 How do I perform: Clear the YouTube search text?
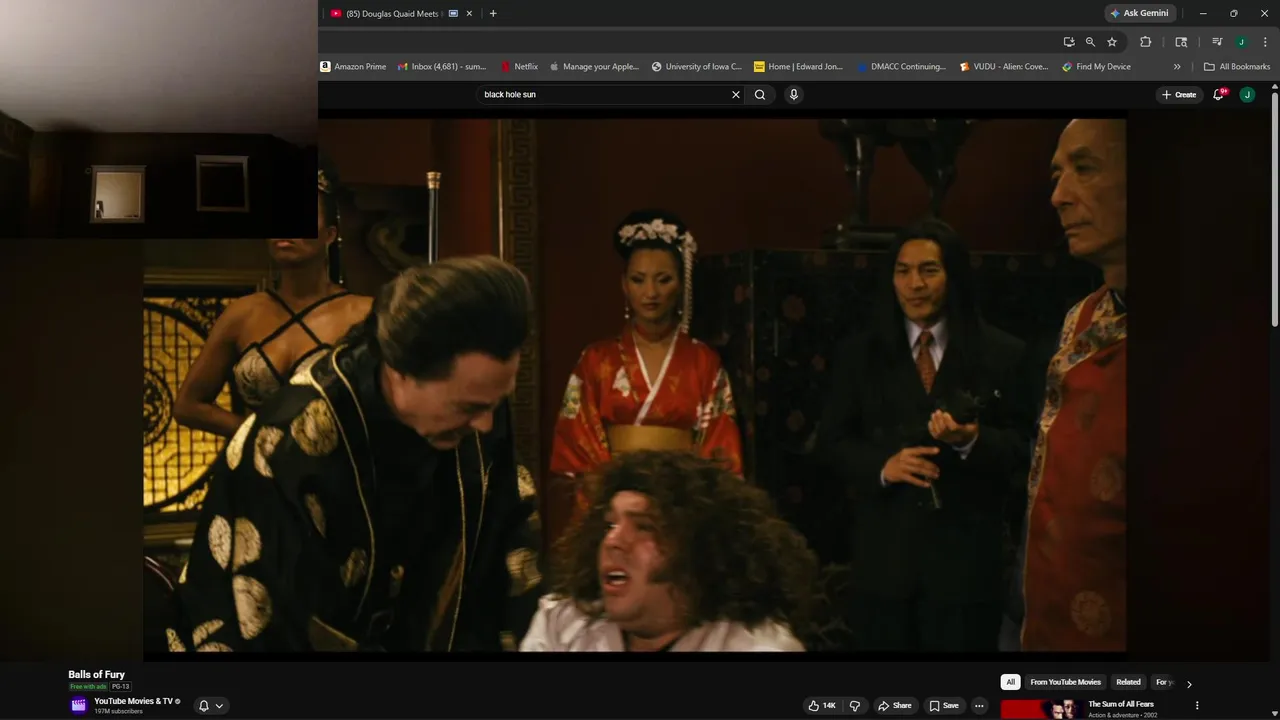pyautogui.click(x=736, y=95)
